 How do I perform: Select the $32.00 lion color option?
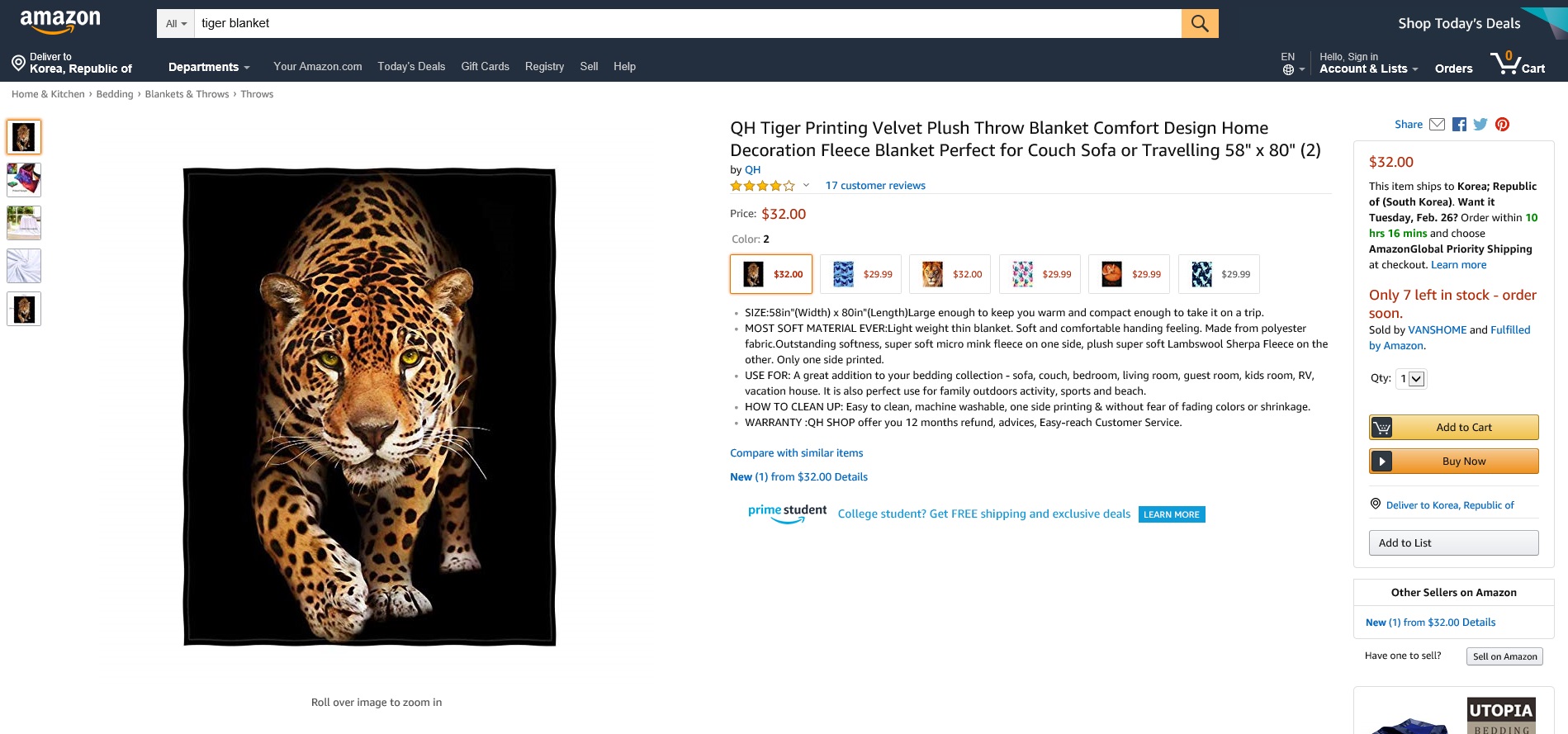950,274
